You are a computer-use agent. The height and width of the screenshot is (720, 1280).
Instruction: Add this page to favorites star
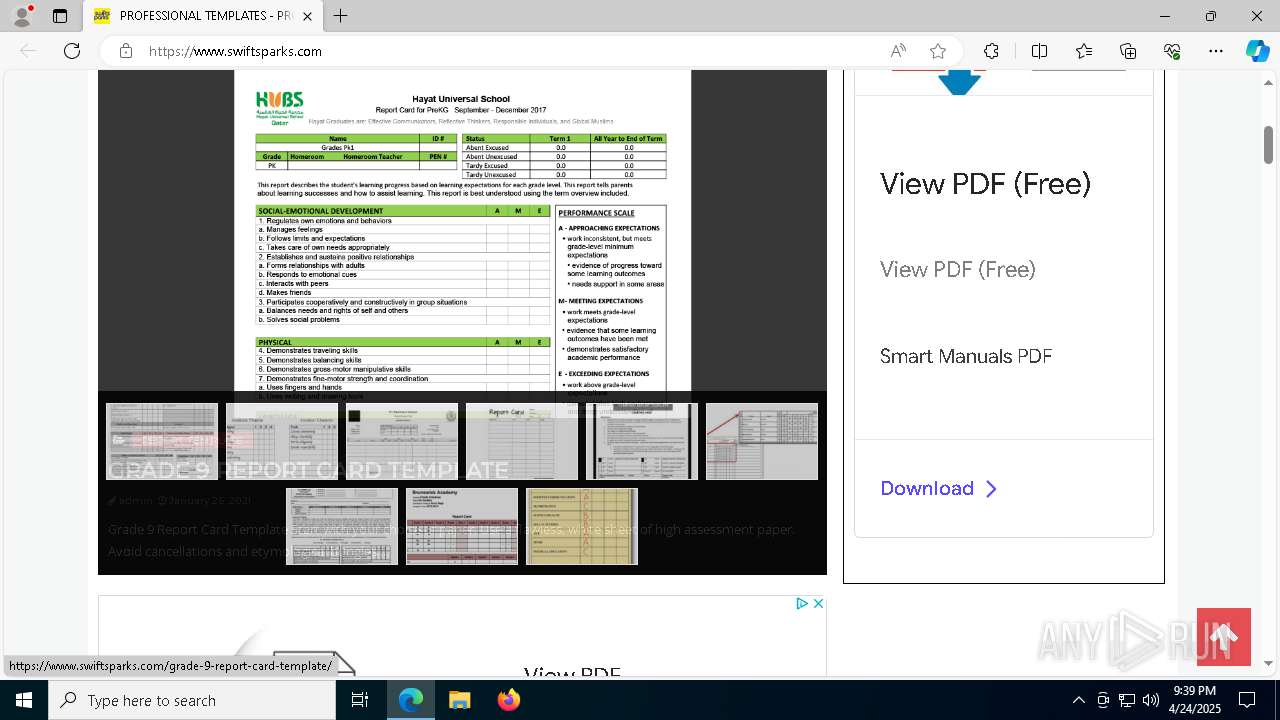coord(937,51)
